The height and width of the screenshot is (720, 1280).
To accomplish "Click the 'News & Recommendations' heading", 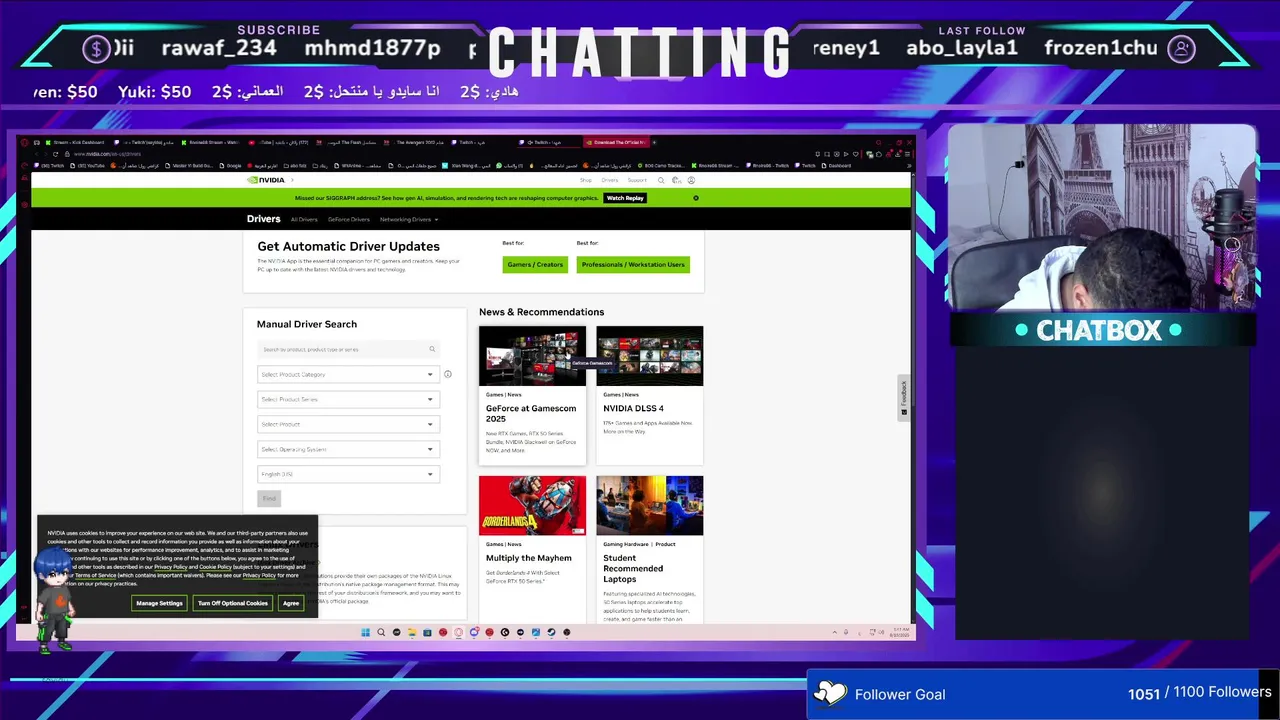I will coord(542,312).
